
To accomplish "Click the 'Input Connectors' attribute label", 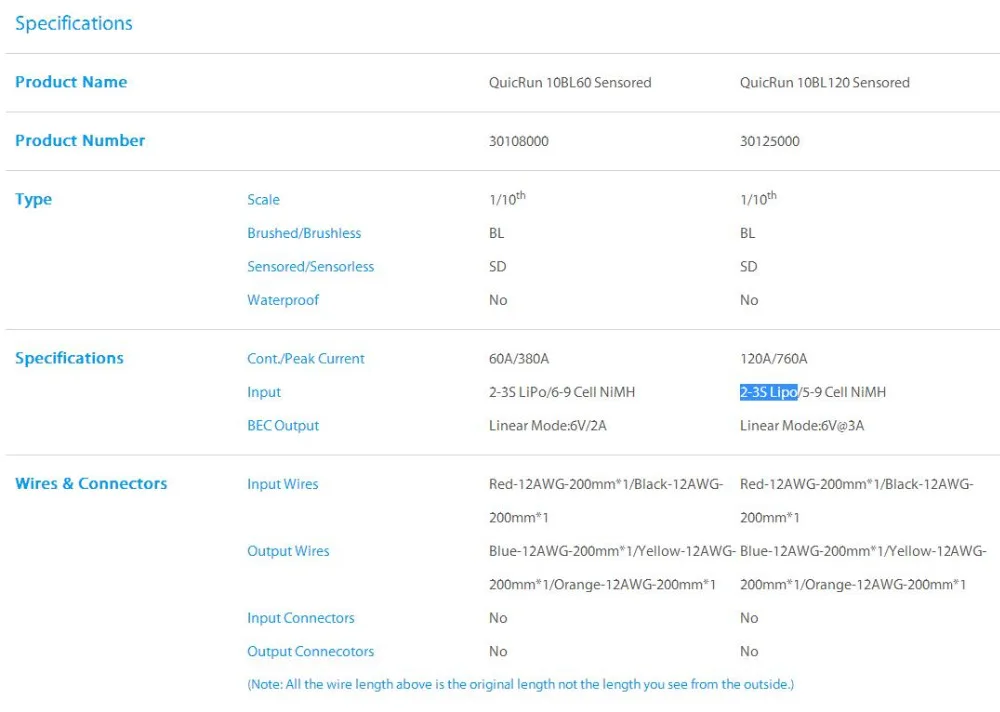I will [300, 618].
